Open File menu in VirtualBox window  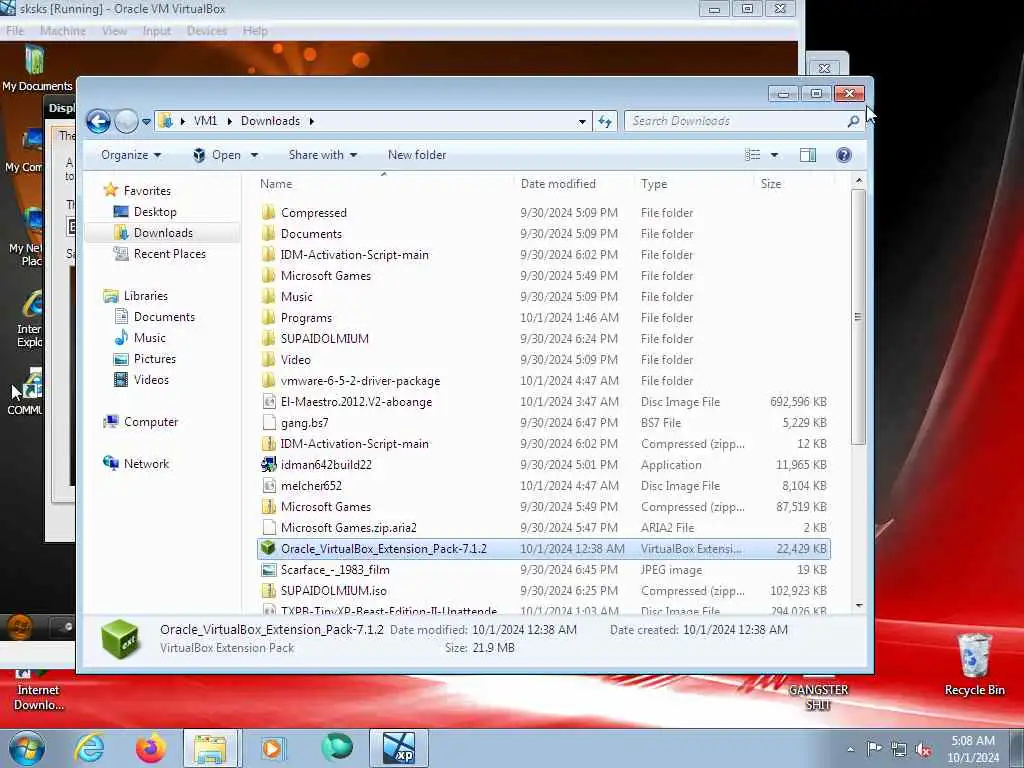pos(15,31)
